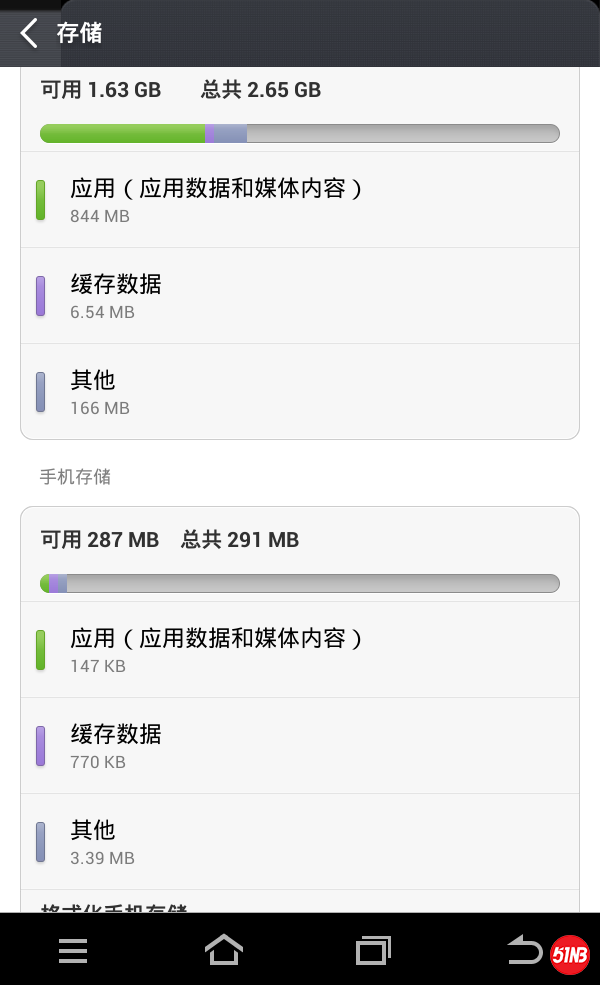
Task: Open 应用 entry showing 844 MB
Action: tap(300, 200)
